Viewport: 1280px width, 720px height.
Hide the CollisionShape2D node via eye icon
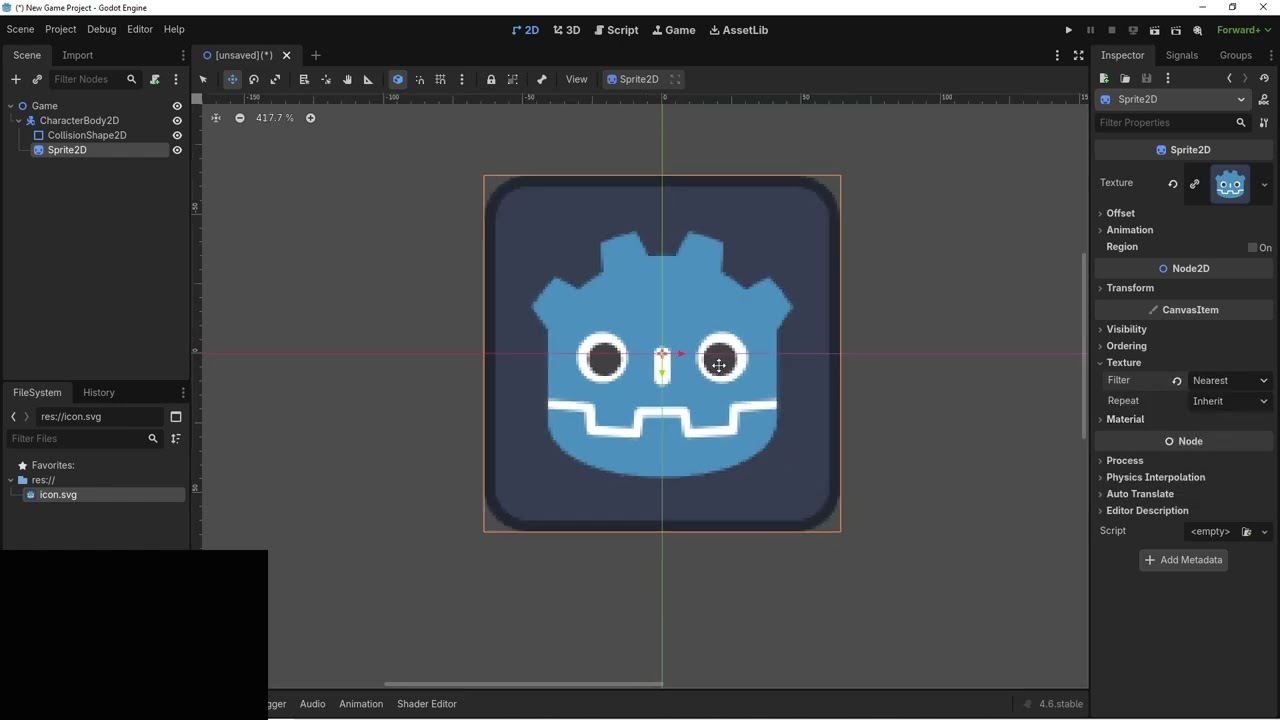[x=177, y=135]
